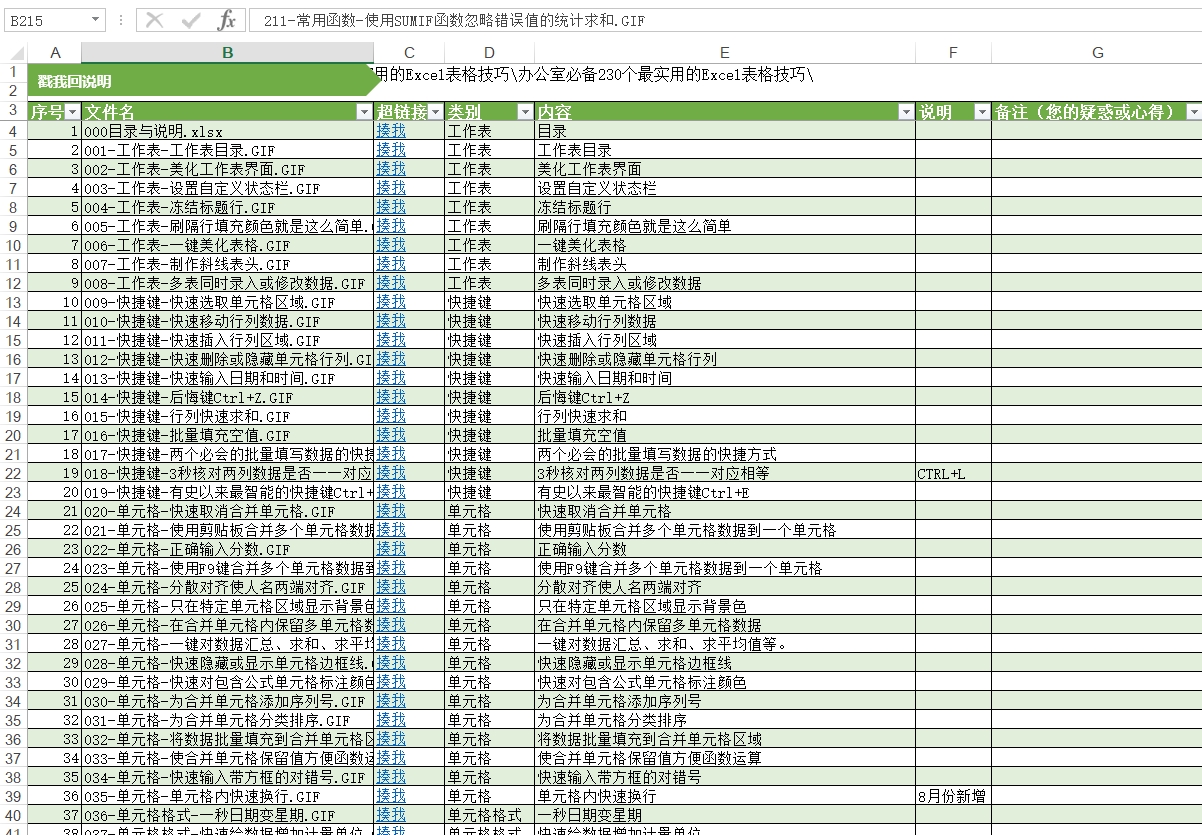
Task: Click into the formula bar text
Action: pos(700,20)
